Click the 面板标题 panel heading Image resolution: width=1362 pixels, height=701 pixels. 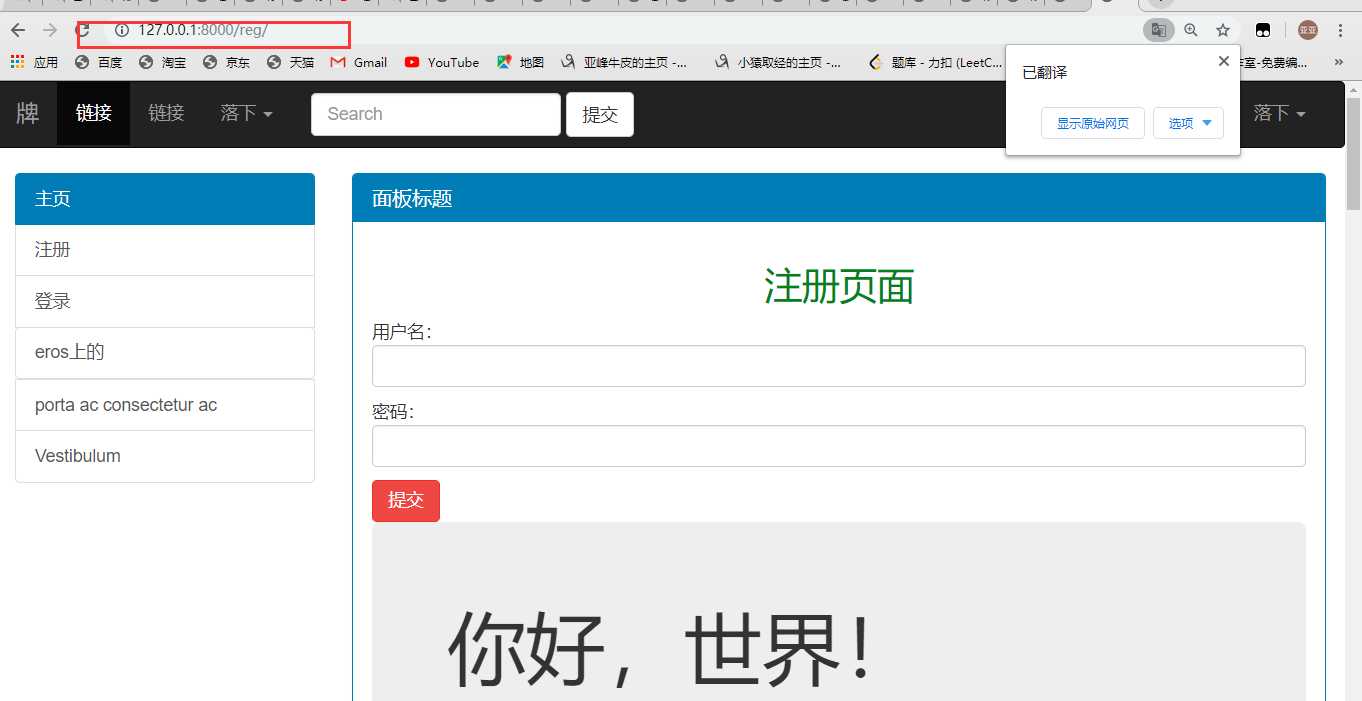point(839,198)
